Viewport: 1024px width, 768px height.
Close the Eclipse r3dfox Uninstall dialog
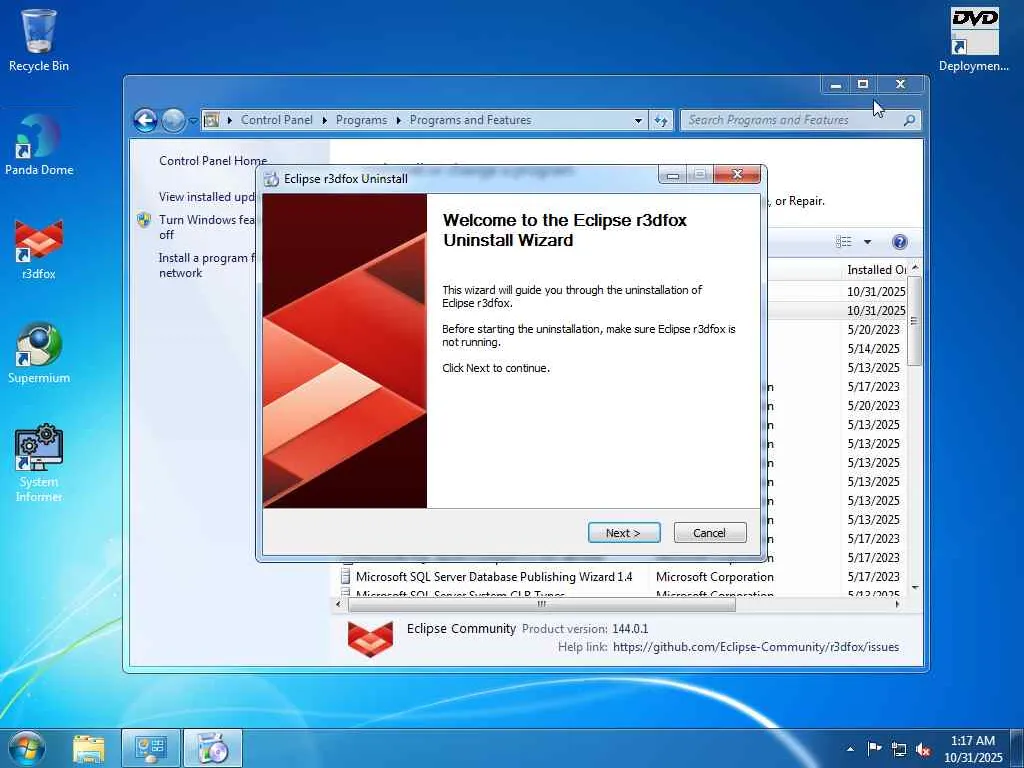click(x=737, y=174)
